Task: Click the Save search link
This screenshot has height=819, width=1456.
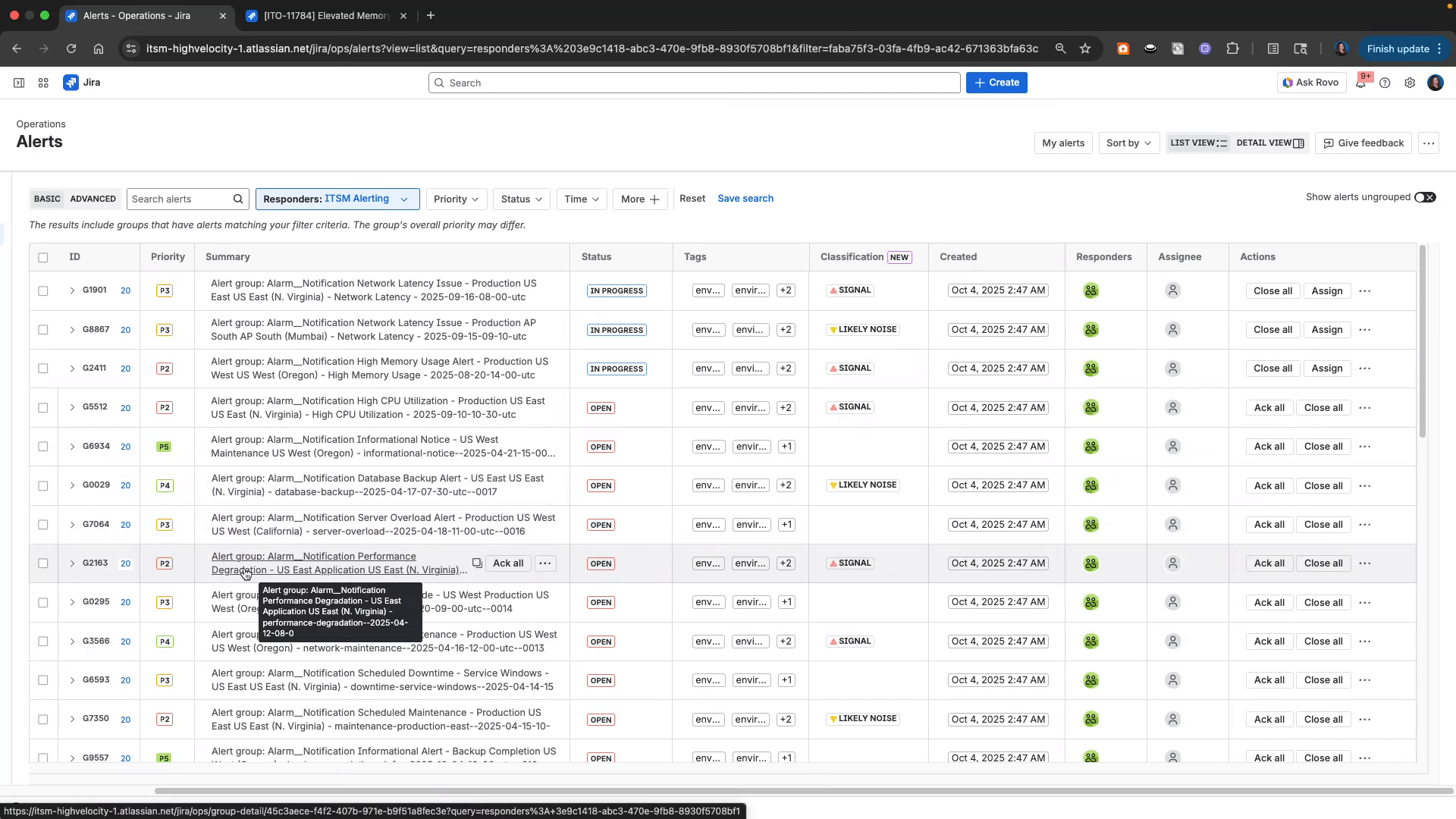Action: (745, 198)
